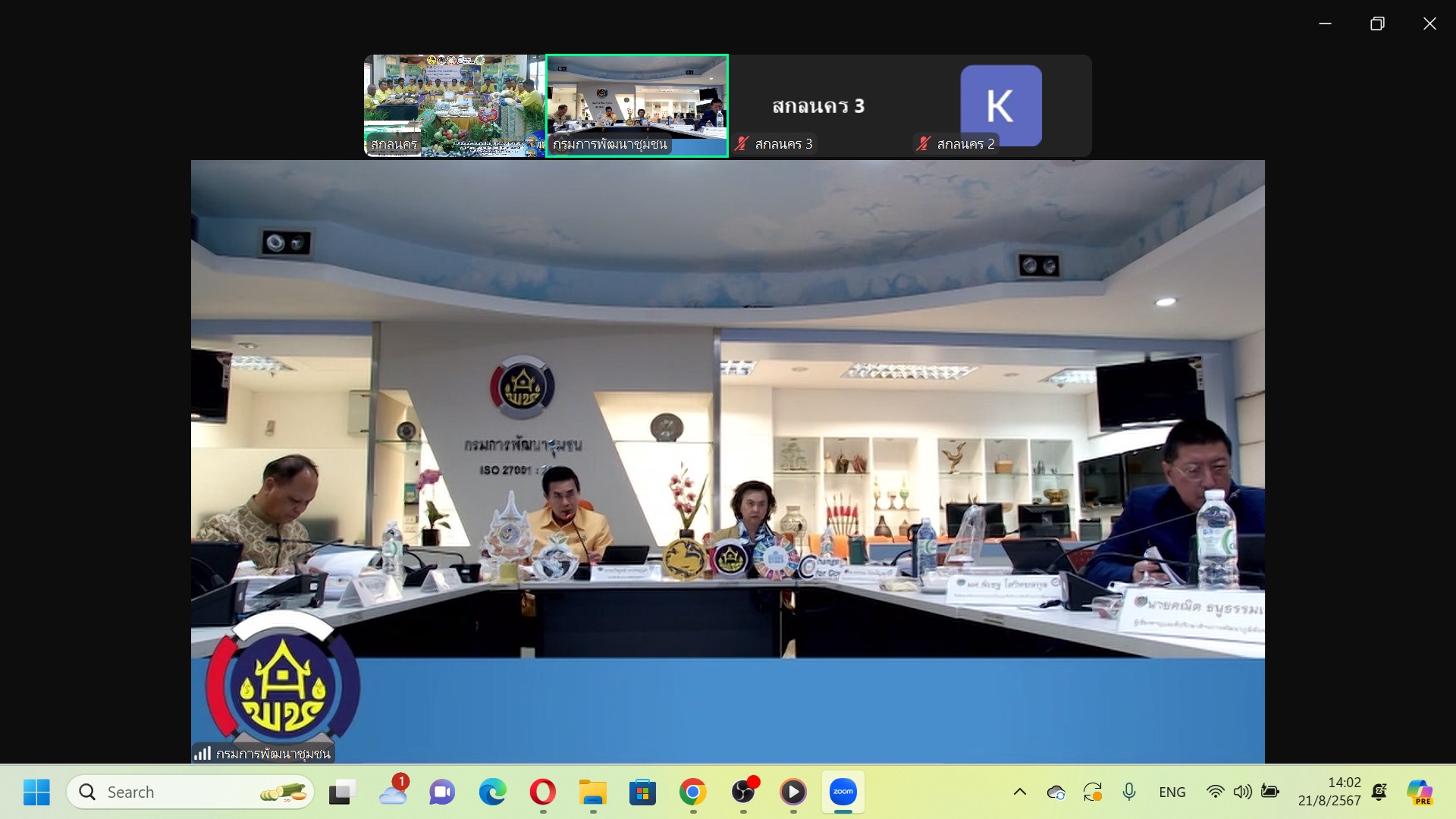
Task: Open the OBS Studio taskbar icon
Action: (743, 792)
